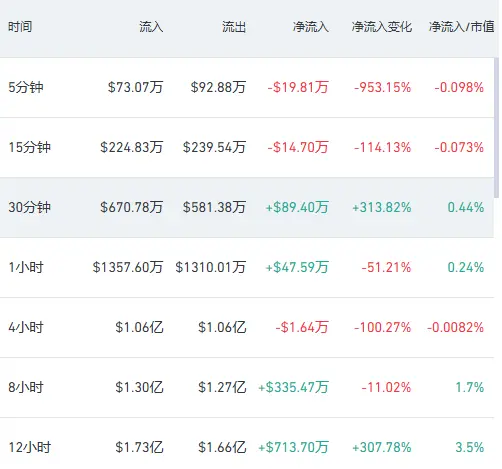Sort by the 净流入/市值 column header
502x469 pixels.
[x=461, y=27]
